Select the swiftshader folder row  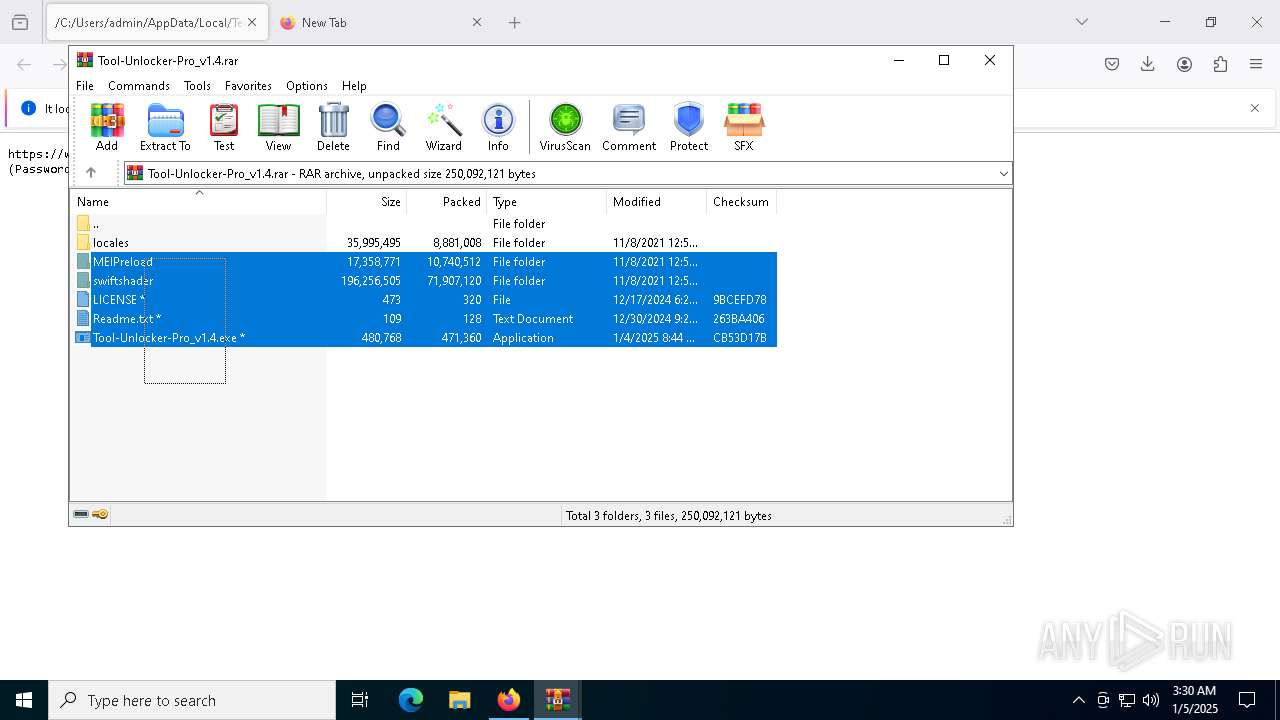(x=426, y=281)
